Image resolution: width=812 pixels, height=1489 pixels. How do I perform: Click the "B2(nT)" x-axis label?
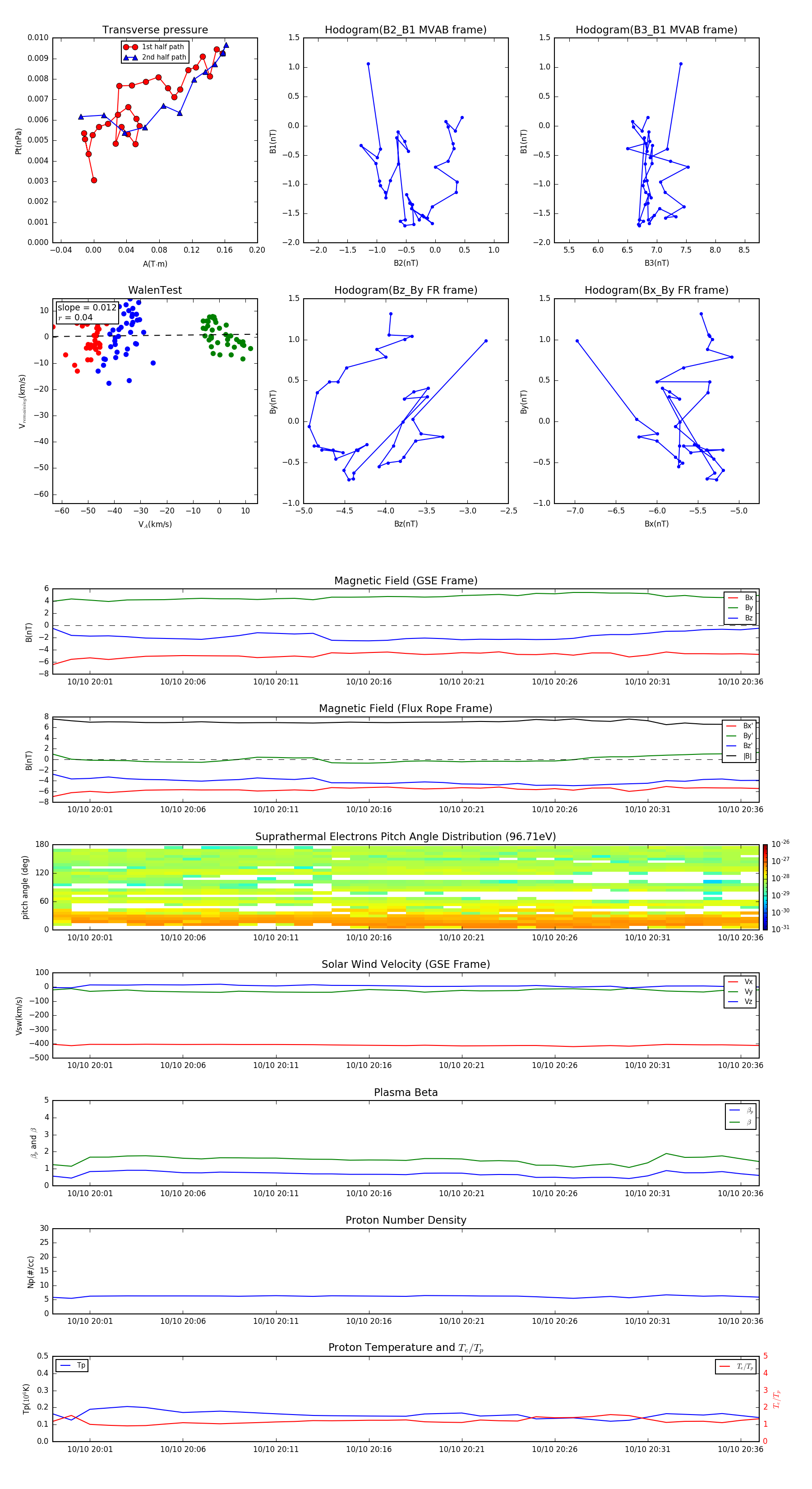tap(406, 263)
